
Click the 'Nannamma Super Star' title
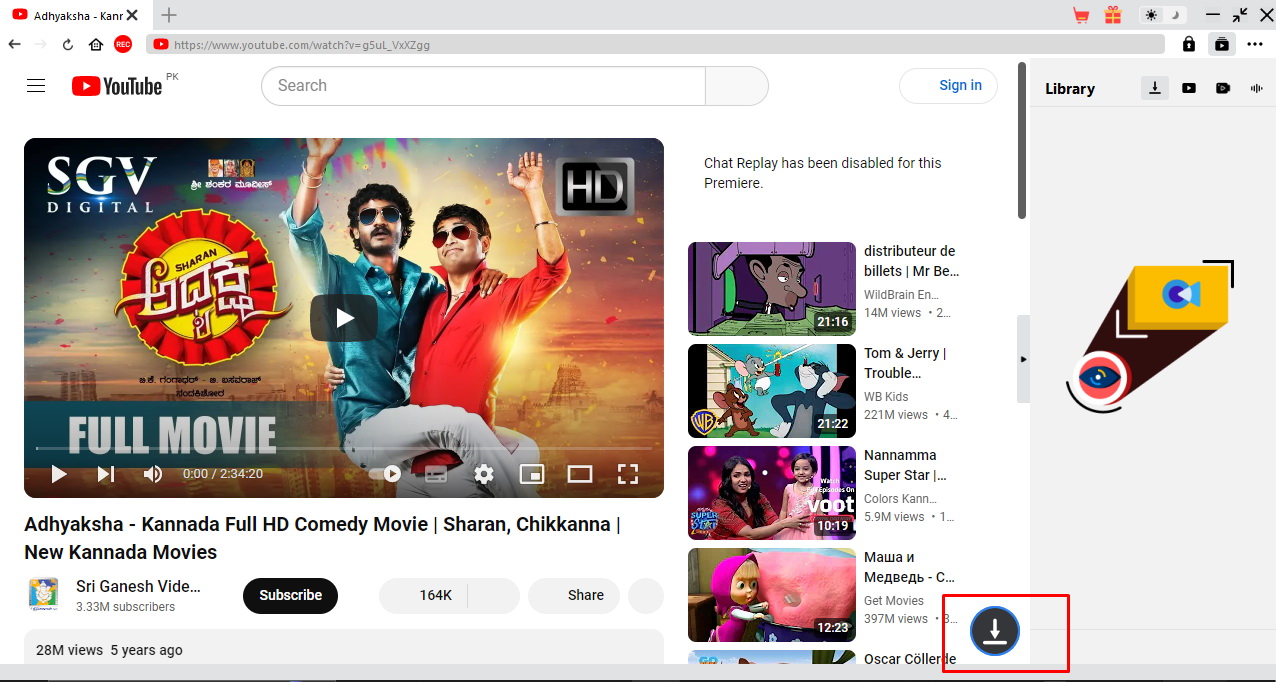905,465
